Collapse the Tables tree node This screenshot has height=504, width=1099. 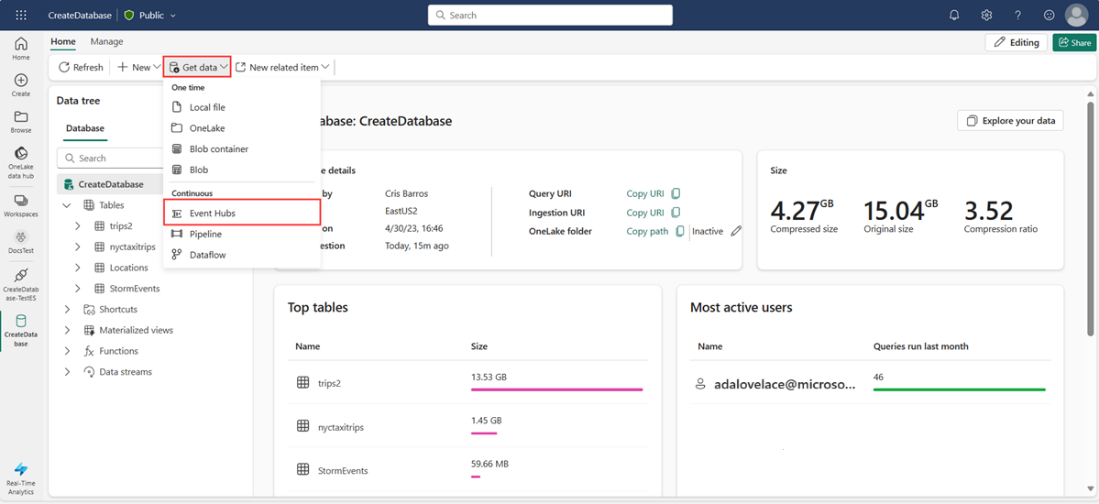point(67,205)
